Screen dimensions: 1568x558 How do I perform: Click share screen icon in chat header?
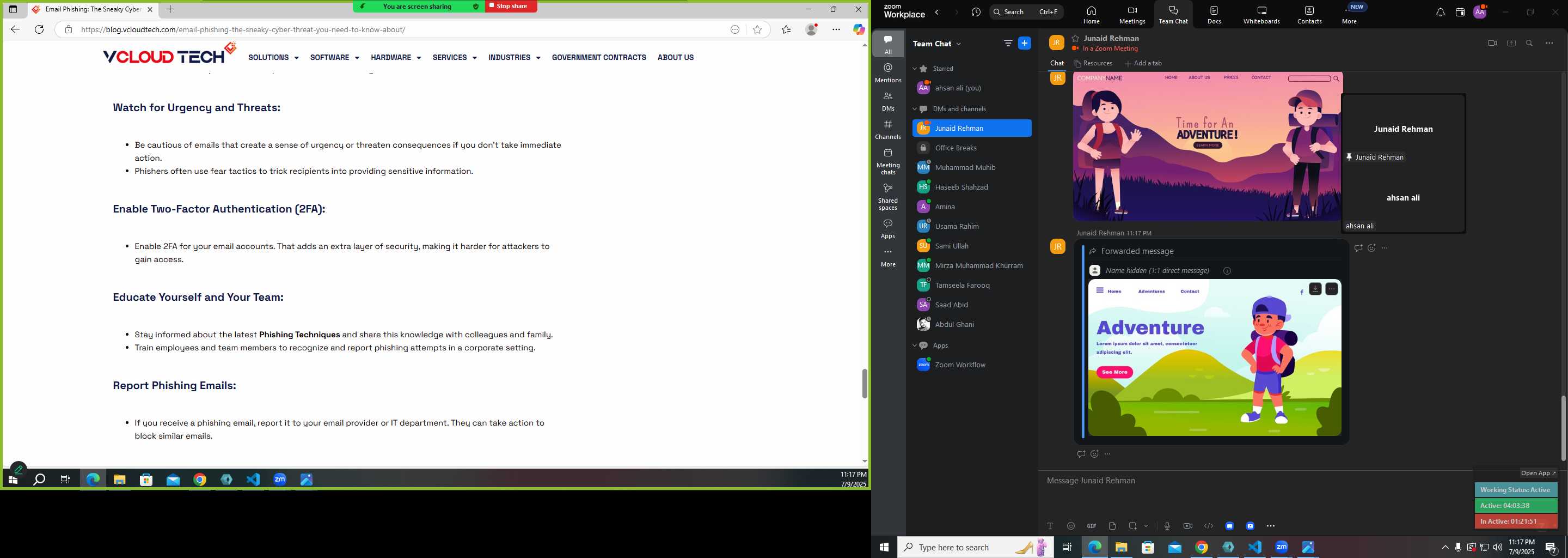(x=1511, y=43)
